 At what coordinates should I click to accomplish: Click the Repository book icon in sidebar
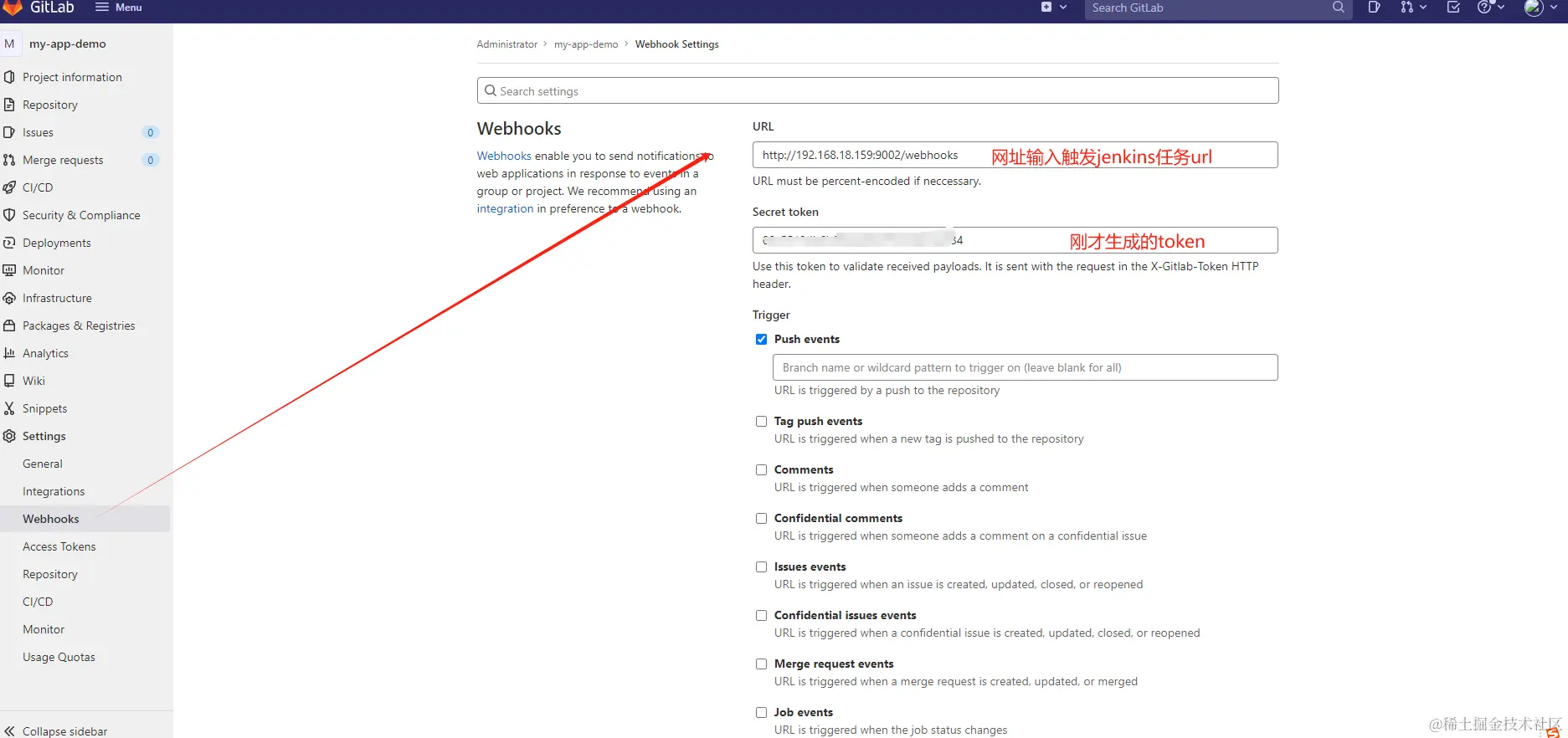[9, 105]
